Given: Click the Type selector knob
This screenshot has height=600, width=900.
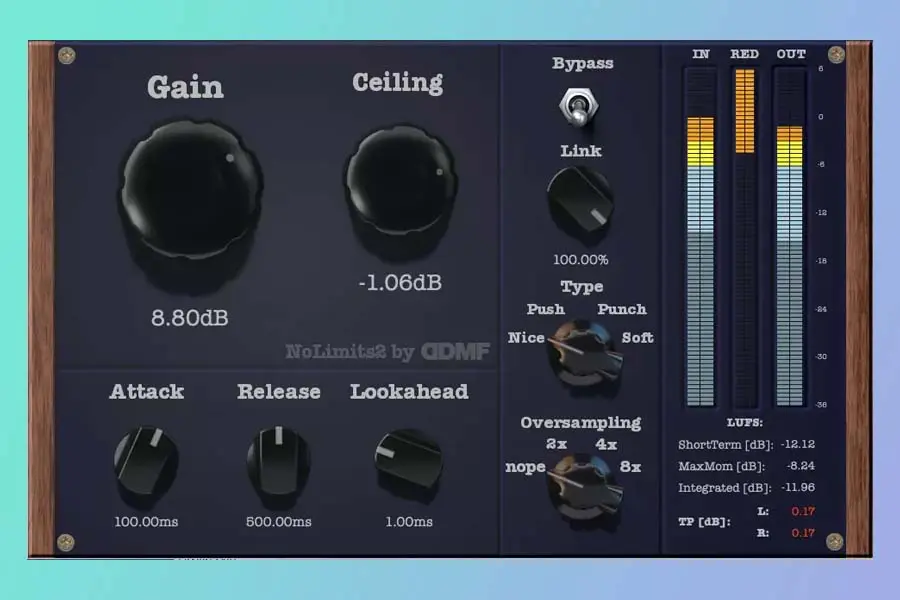Looking at the screenshot, I should (x=584, y=354).
